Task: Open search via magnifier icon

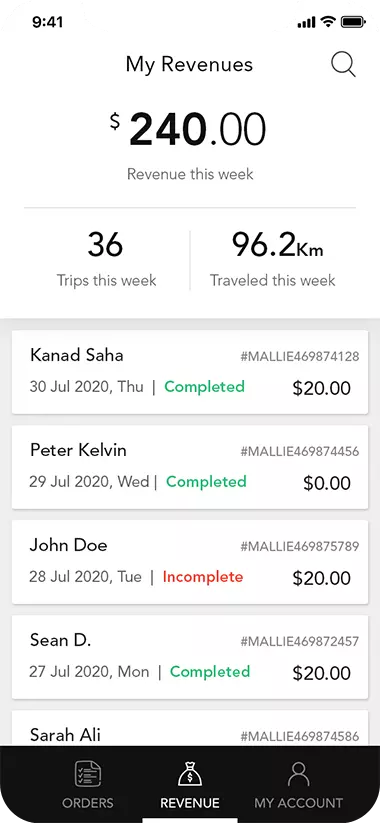Action: (343, 65)
